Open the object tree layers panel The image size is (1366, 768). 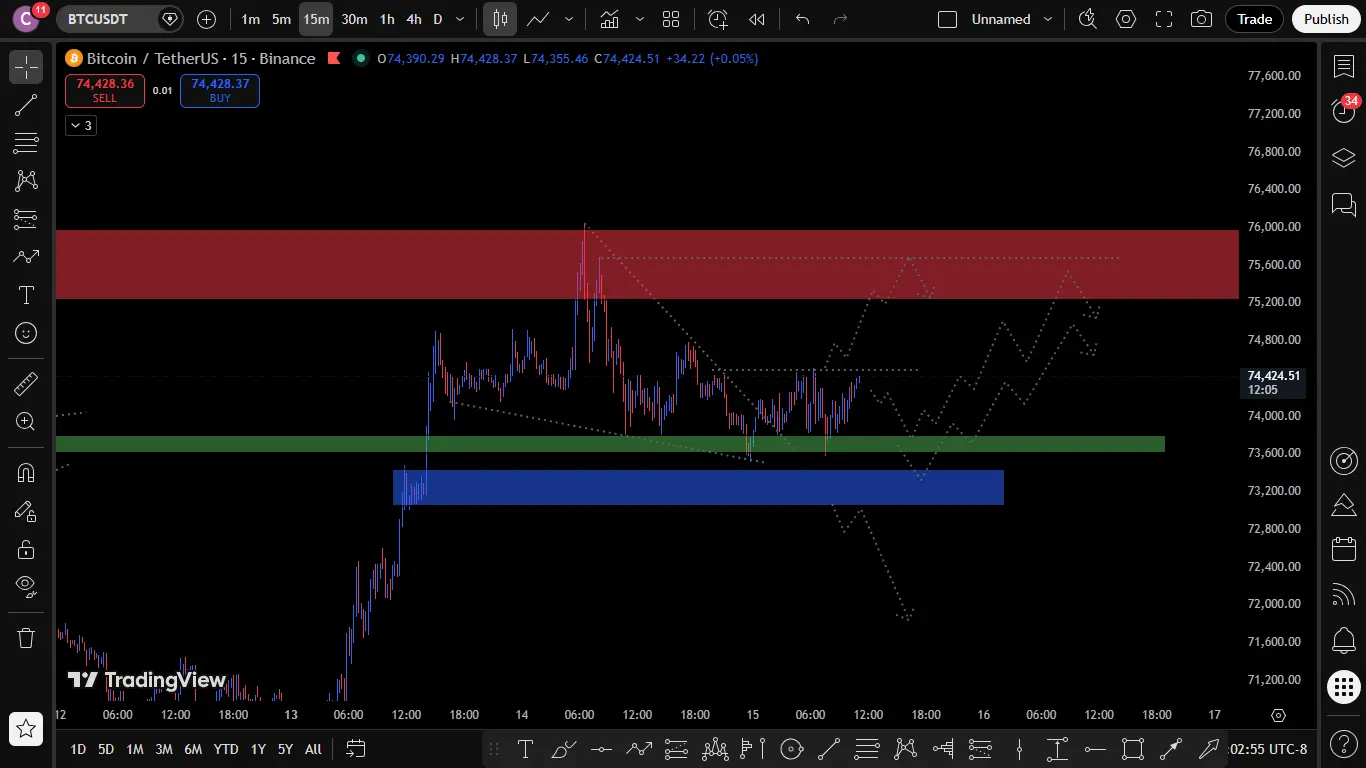pos(1344,158)
